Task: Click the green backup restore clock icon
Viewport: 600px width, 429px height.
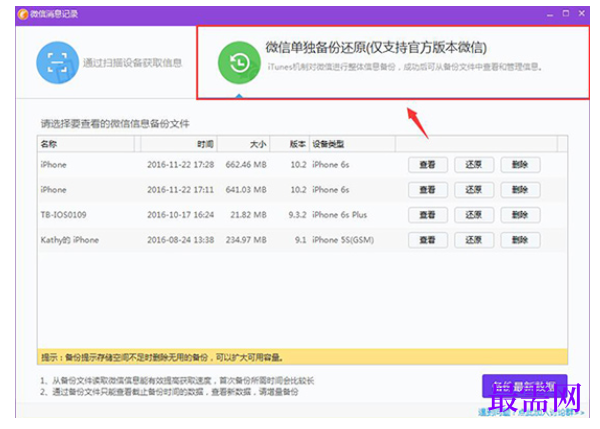Action: coord(239,62)
